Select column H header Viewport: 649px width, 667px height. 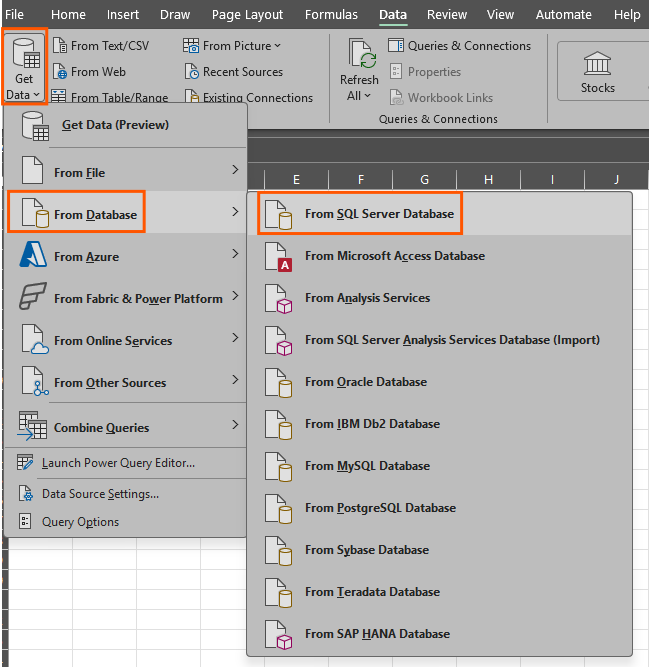pyautogui.click(x=489, y=180)
